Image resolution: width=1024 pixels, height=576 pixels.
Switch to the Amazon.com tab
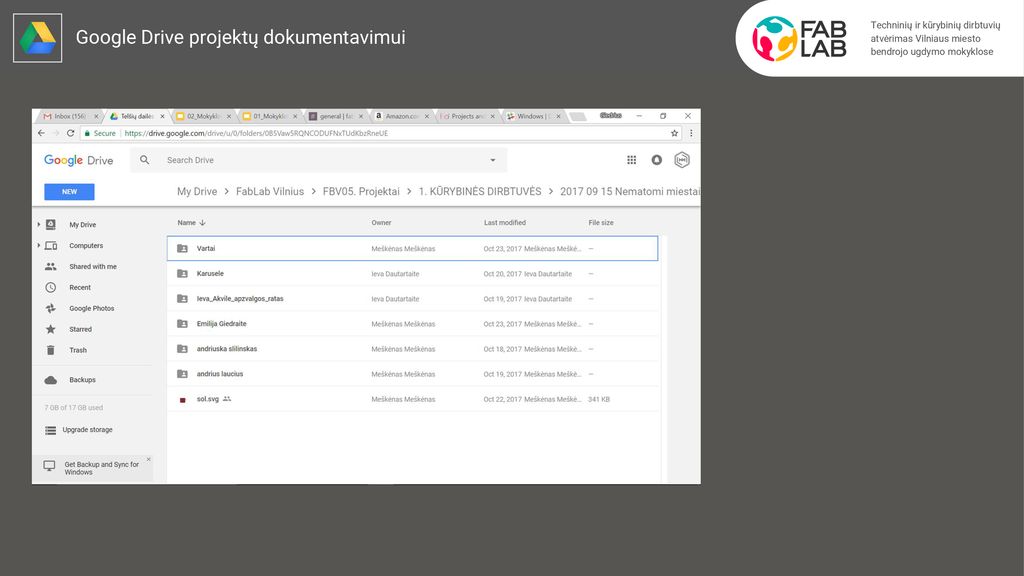(401, 116)
